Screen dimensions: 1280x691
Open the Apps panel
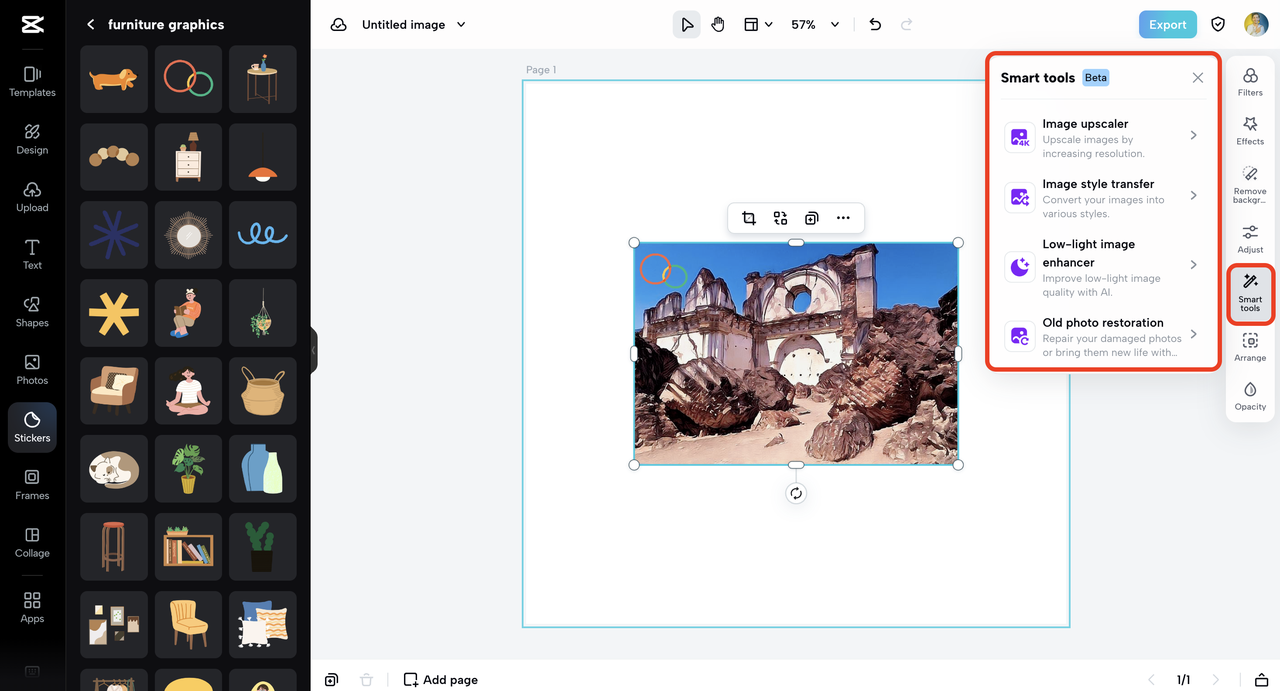(x=32, y=607)
